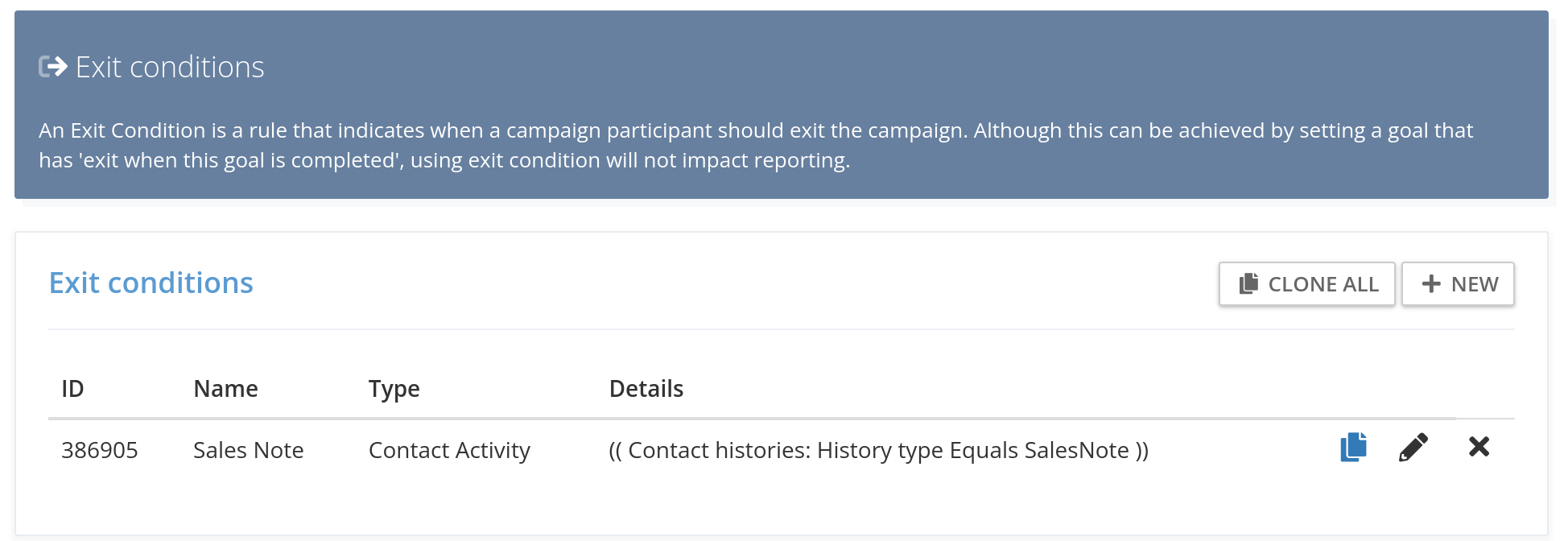Click the copy icon inside Clone All
This screenshot has width=1568, height=541.
click(x=1248, y=283)
